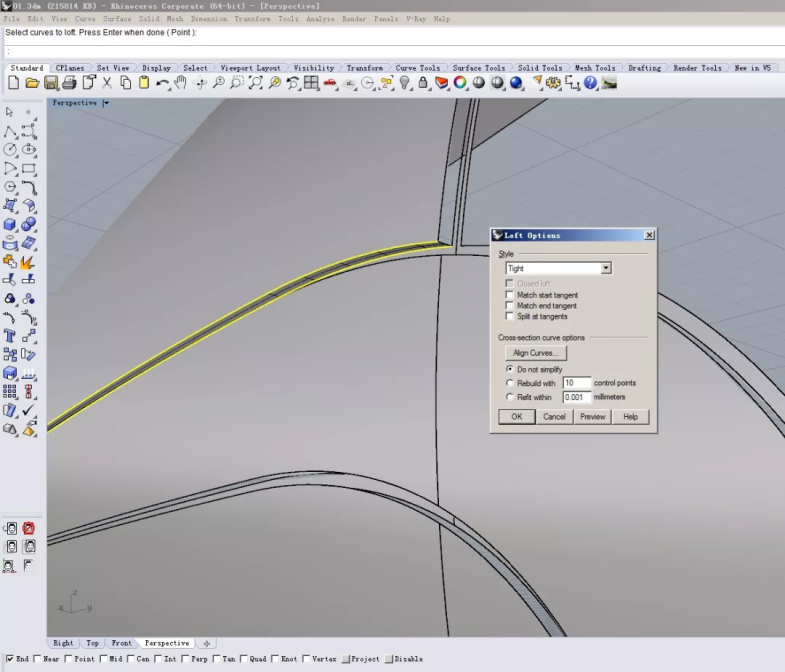Click the Save icon in toolbar

click(x=50, y=83)
